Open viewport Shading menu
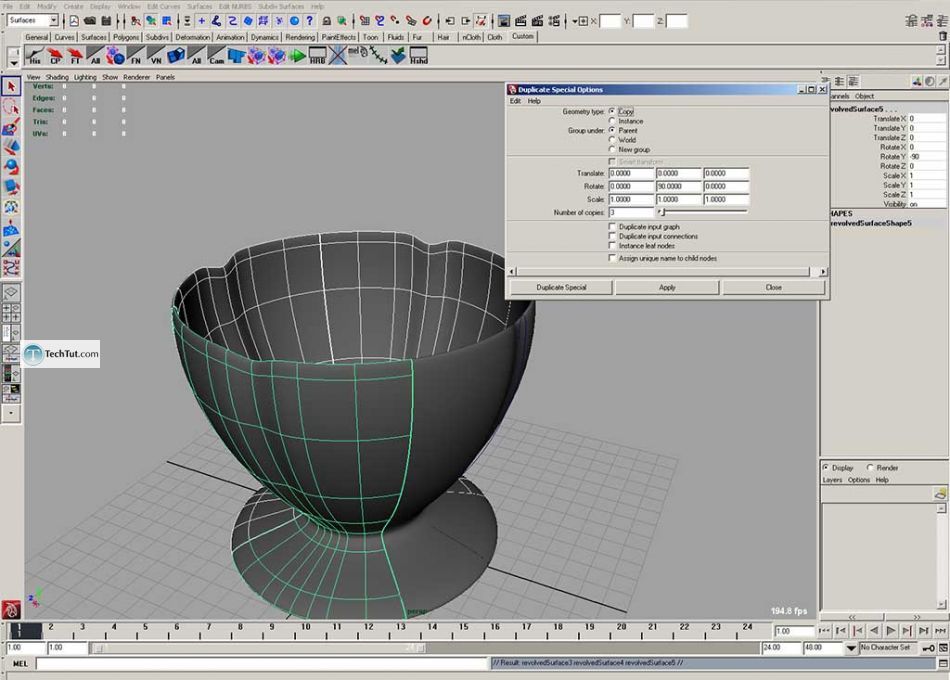Screen dimensions: 950x680 coord(57,77)
